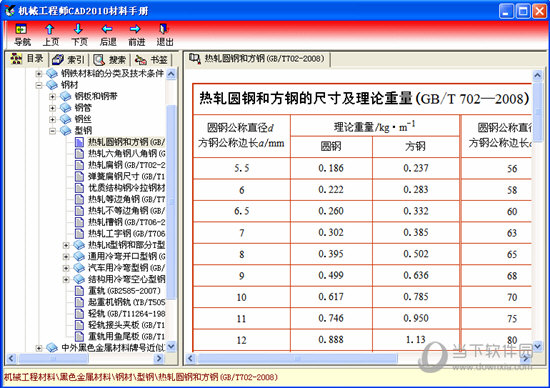
Task: Click page icon of 优质结构钢冷拉钢材
Action: tap(80, 188)
